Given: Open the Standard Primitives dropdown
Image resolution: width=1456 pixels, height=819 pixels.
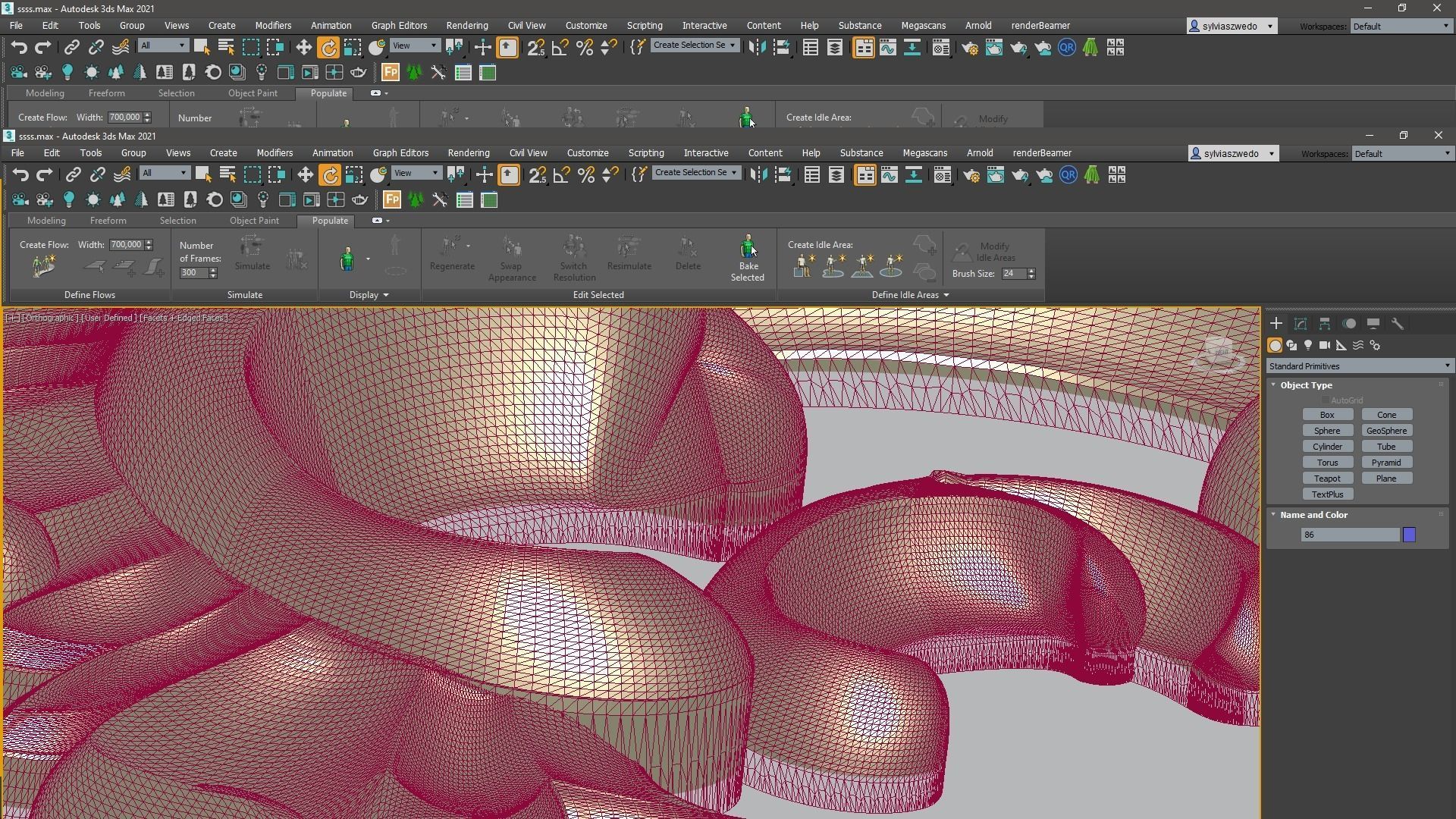Looking at the screenshot, I should tap(1359, 366).
